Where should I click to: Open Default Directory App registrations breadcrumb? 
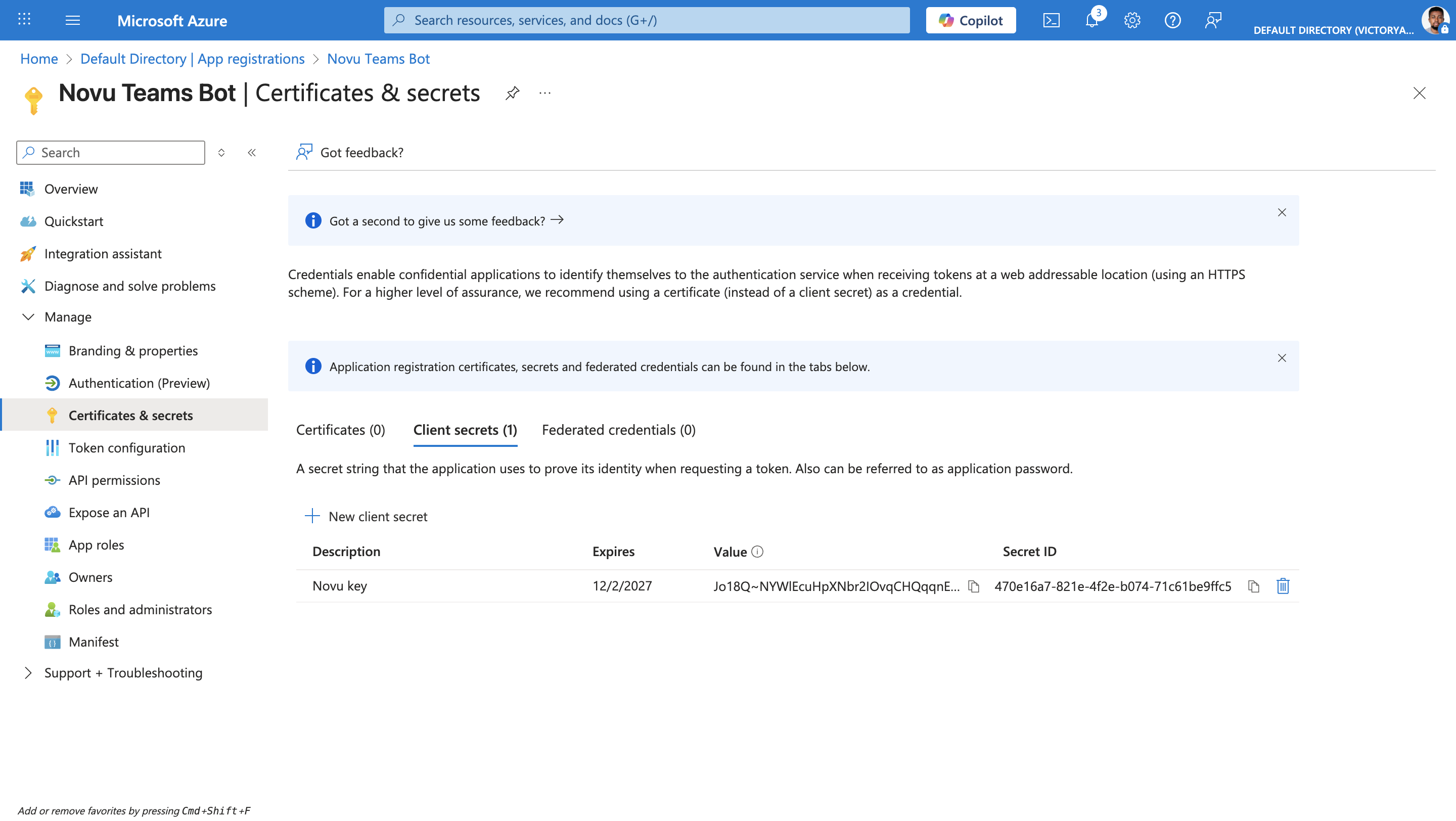[x=192, y=59]
